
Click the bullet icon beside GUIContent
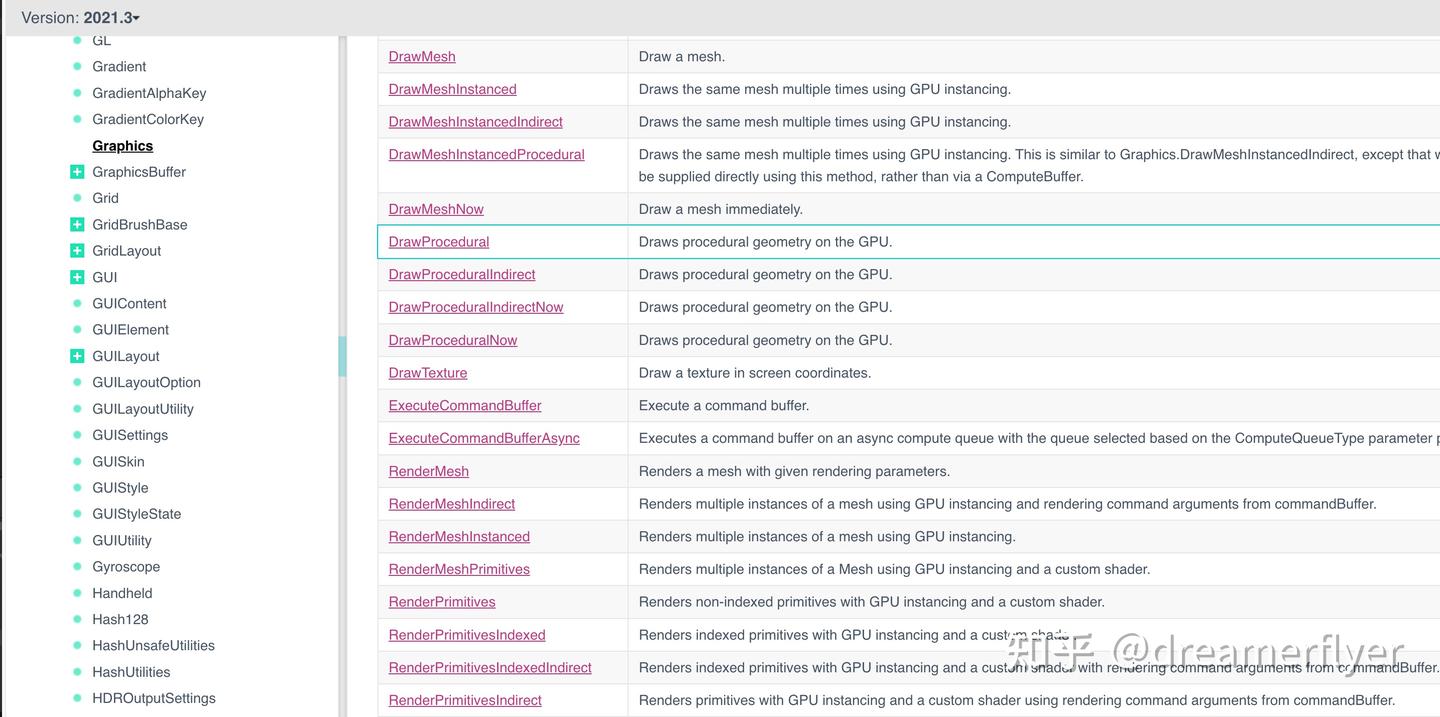(x=77, y=304)
